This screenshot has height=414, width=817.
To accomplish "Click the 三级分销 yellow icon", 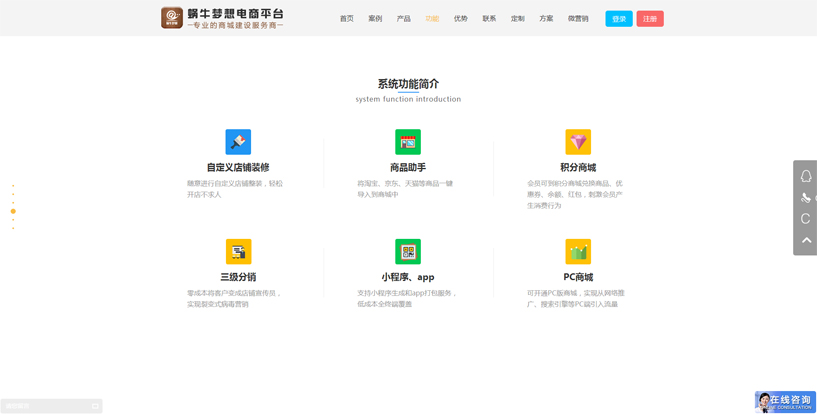I will point(238,251).
